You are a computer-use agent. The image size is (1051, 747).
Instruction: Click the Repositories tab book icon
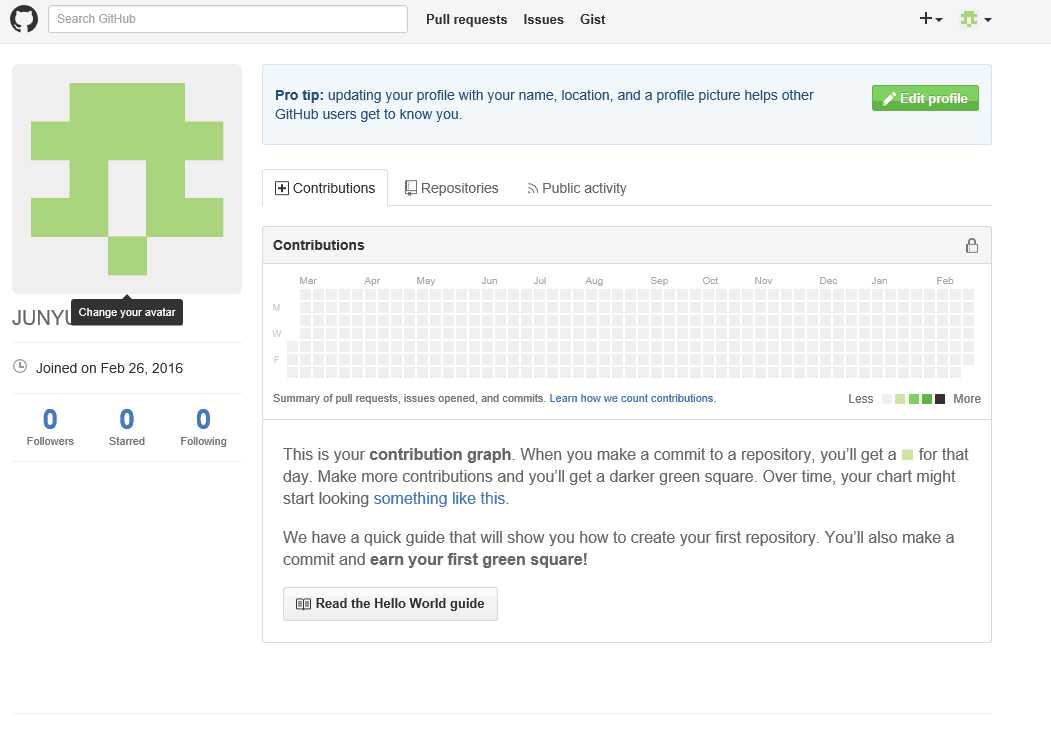pos(411,188)
